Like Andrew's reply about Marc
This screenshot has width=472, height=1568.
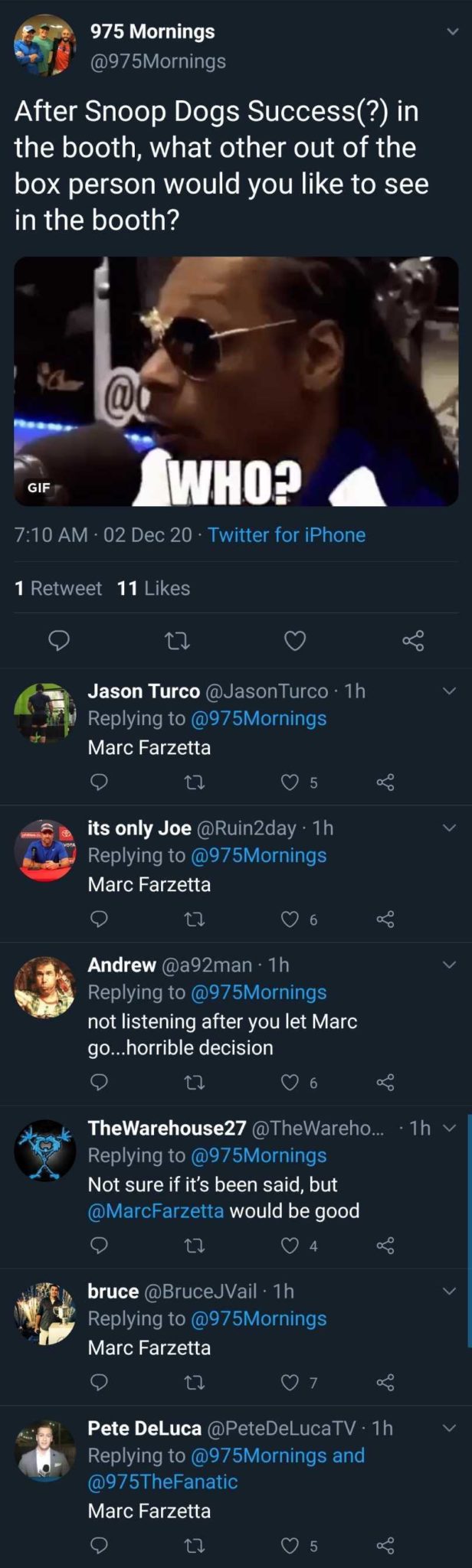[290, 1082]
